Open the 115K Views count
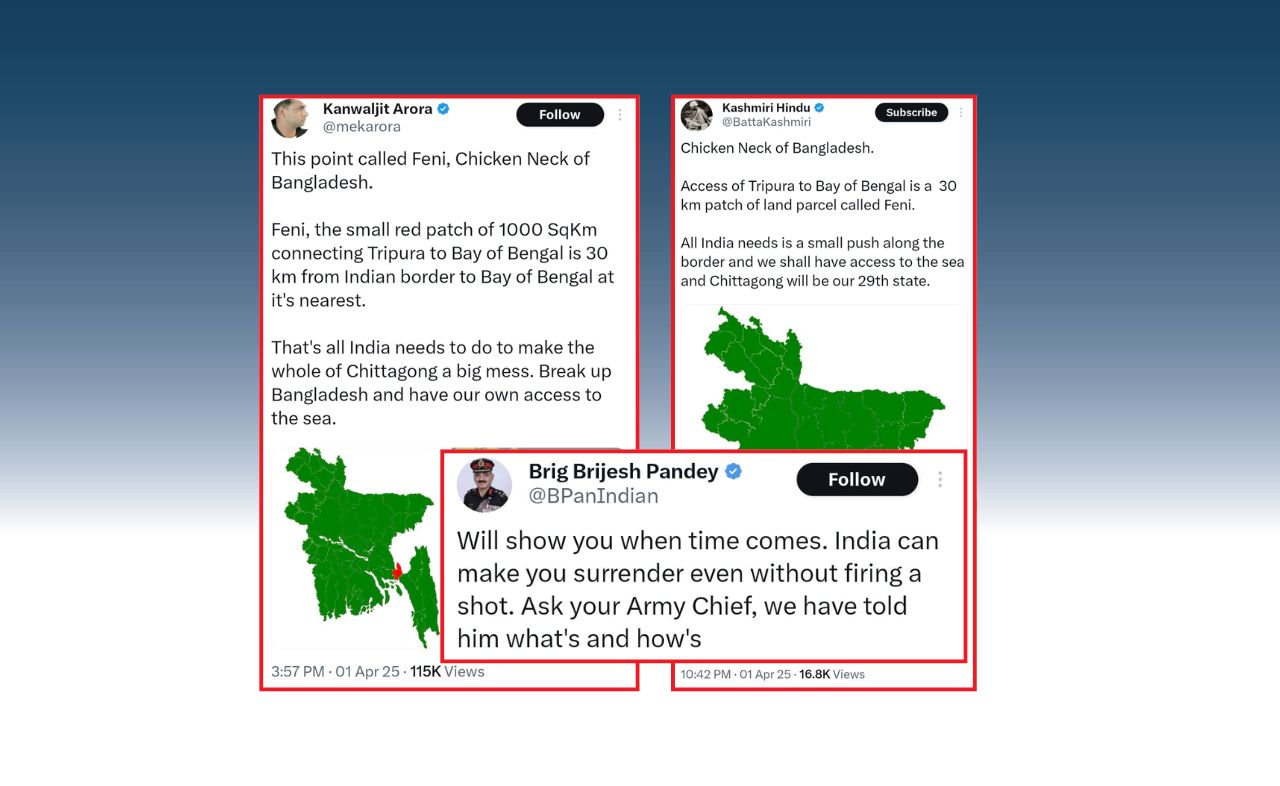Image resolution: width=1280 pixels, height=786 pixels. 447,672
